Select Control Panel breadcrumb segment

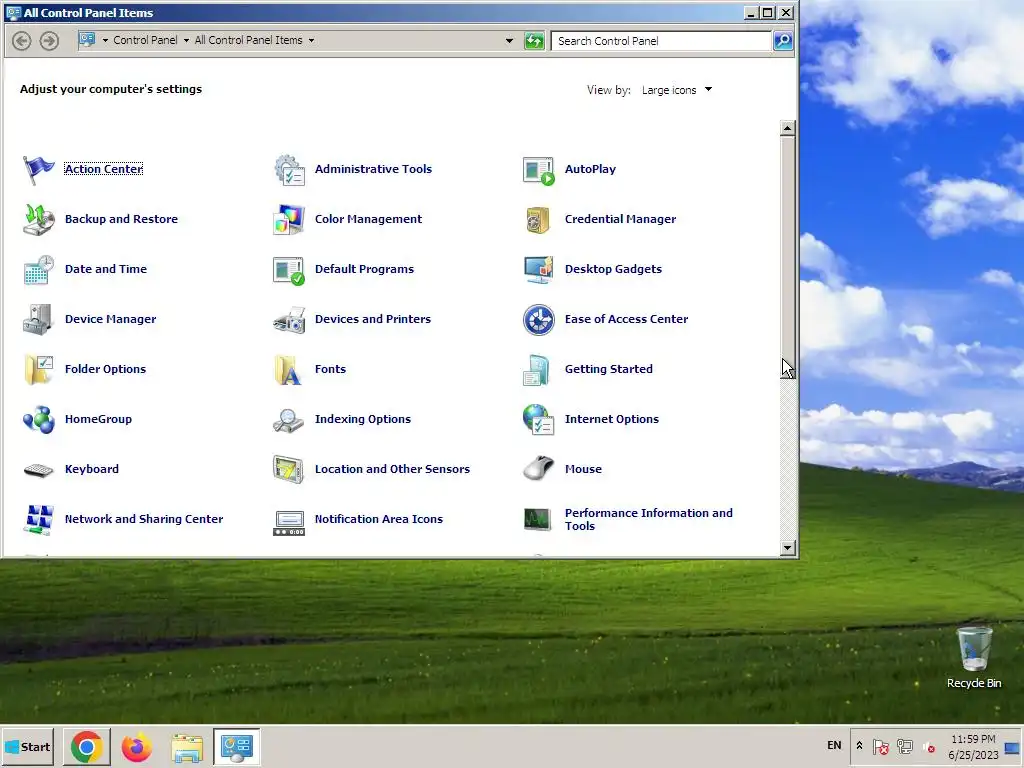click(145, 40)
